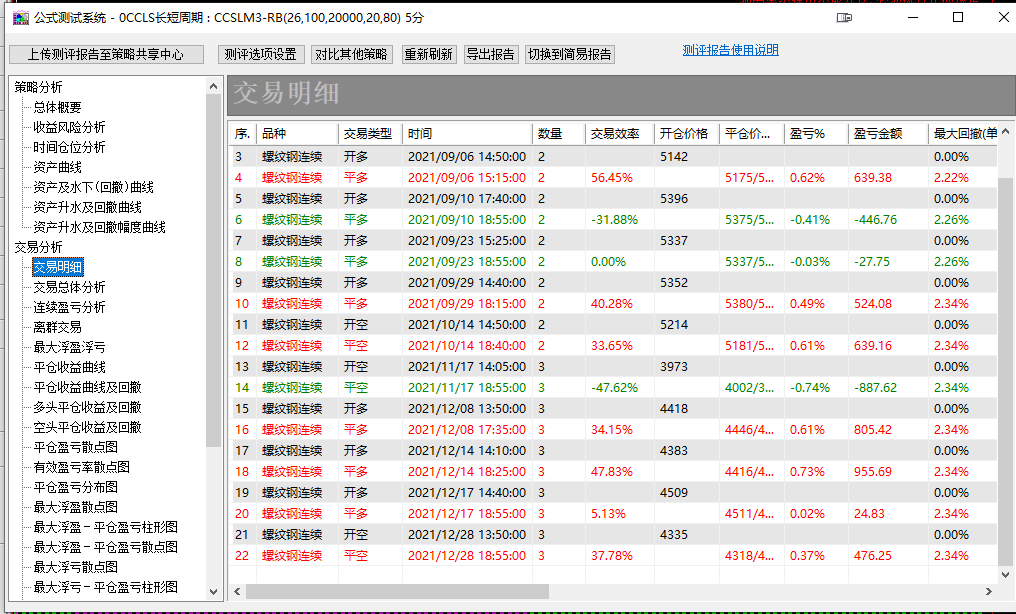Screen dimensions: 1016x614
Task: Click table horizontal scroll-right arrow
Action: pos(989,591)
